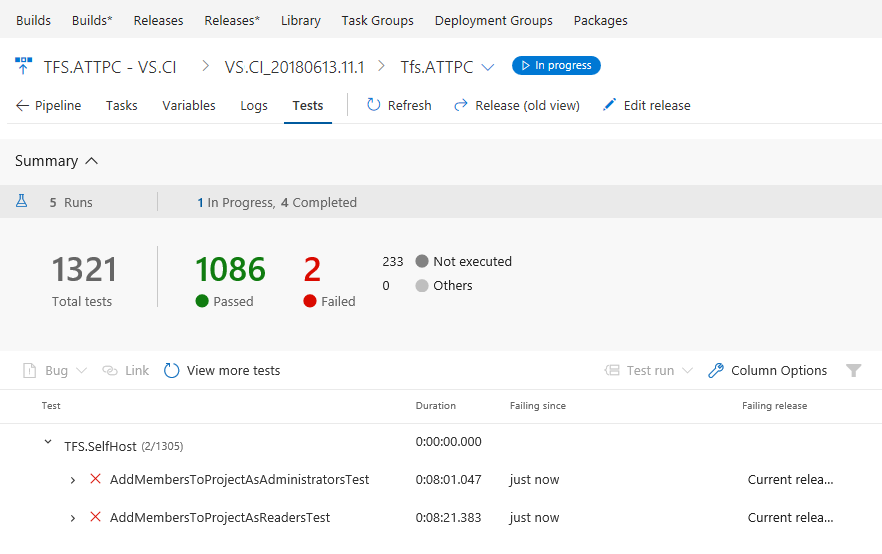Click the 0 Others entry

[428, 286]
